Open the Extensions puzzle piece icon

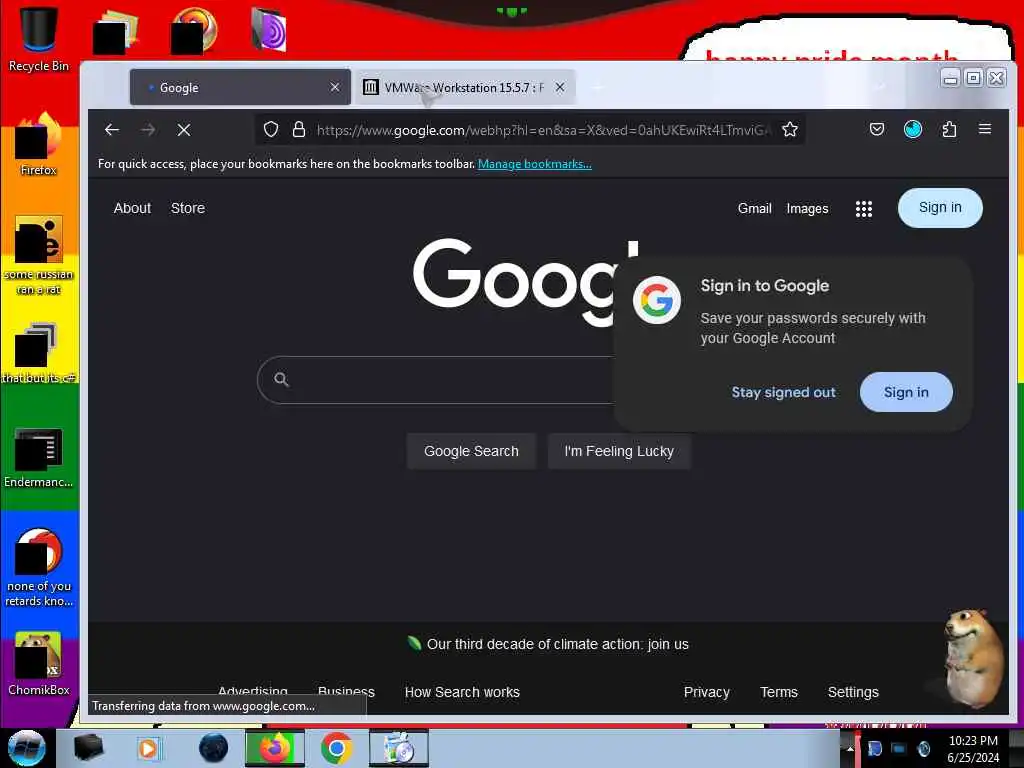pos(949,129)
